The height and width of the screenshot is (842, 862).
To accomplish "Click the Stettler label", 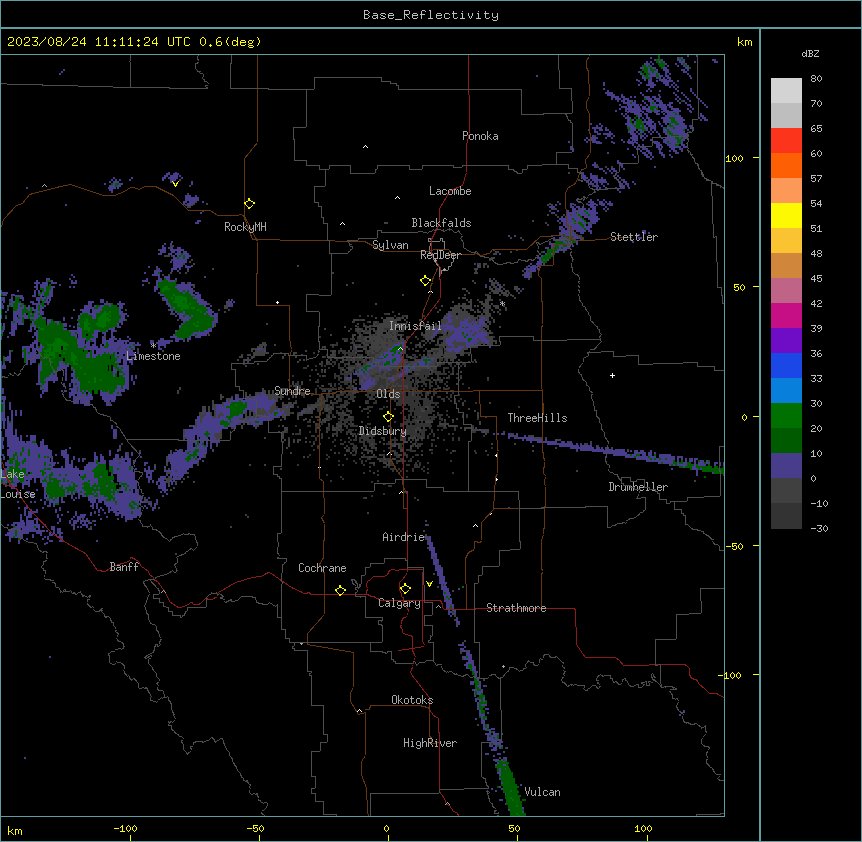I will [634, 237].
